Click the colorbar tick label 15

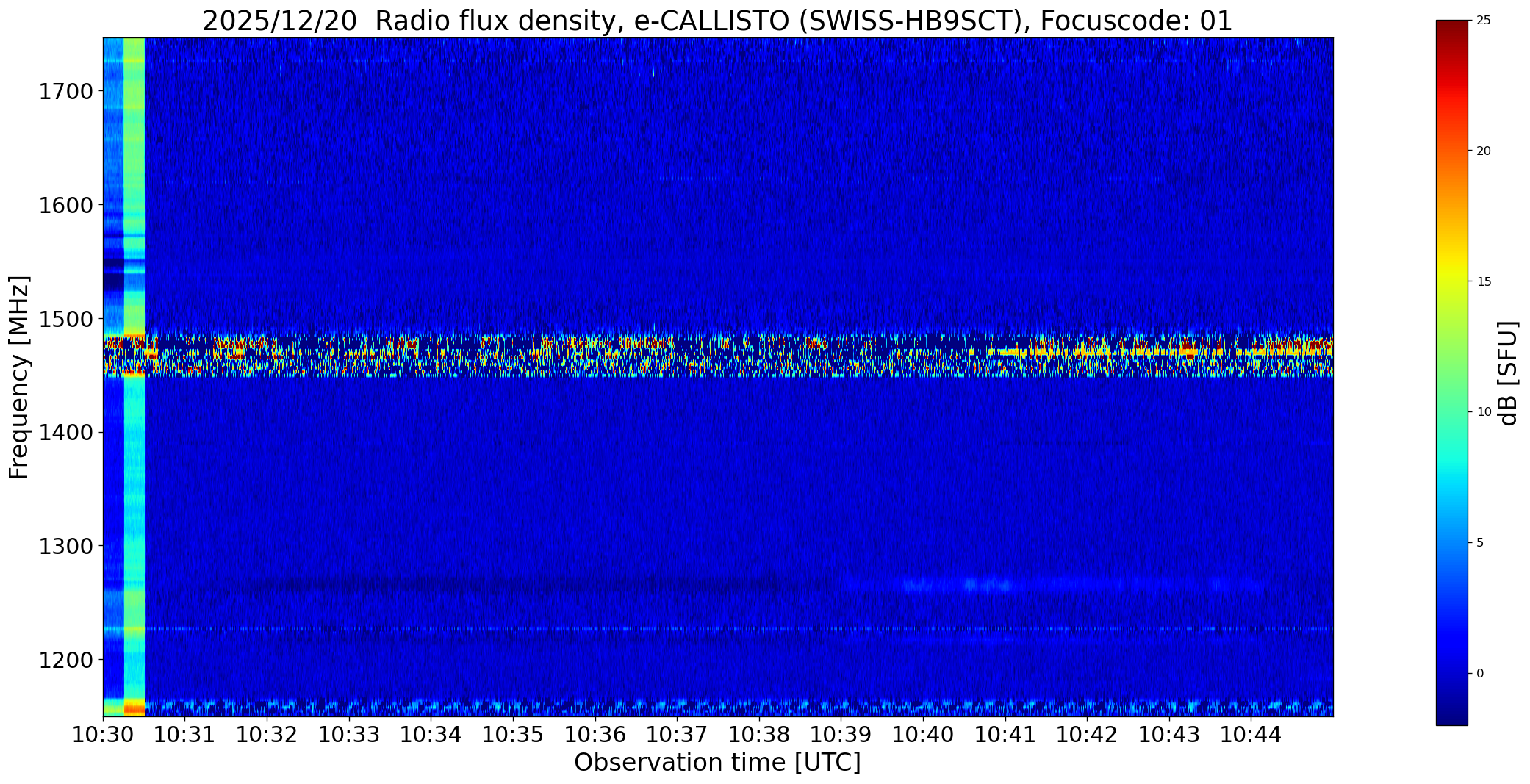click(x=1484, y=281)
